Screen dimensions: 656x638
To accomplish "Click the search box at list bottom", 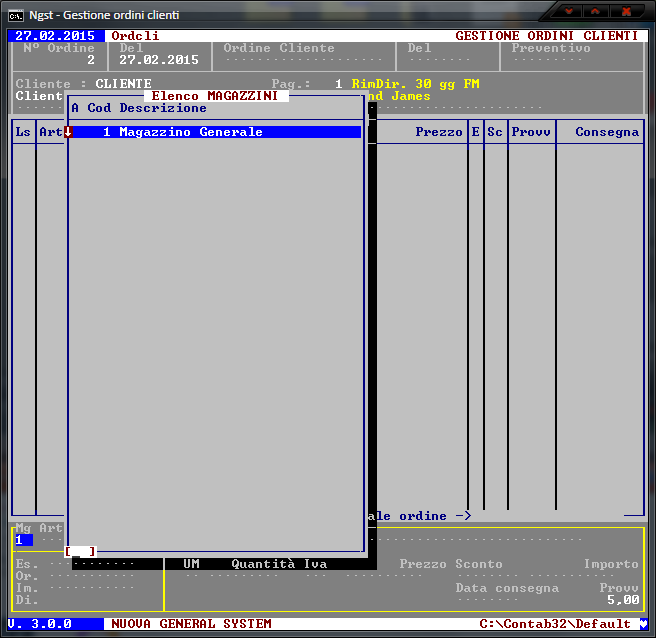I will [x=80, y=551].
